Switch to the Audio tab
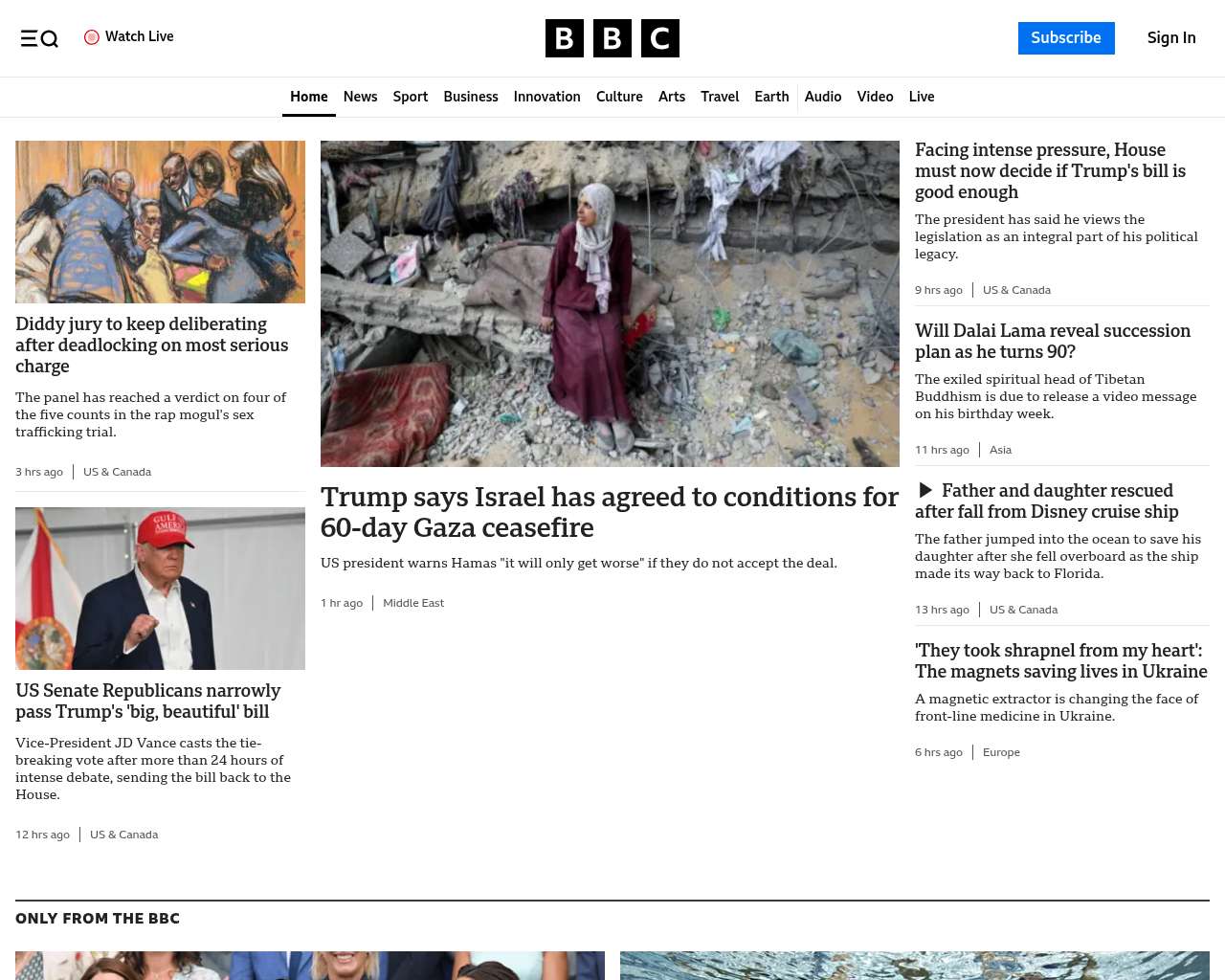This screenshot has width=1225, height=980. [x=823, y=97]
